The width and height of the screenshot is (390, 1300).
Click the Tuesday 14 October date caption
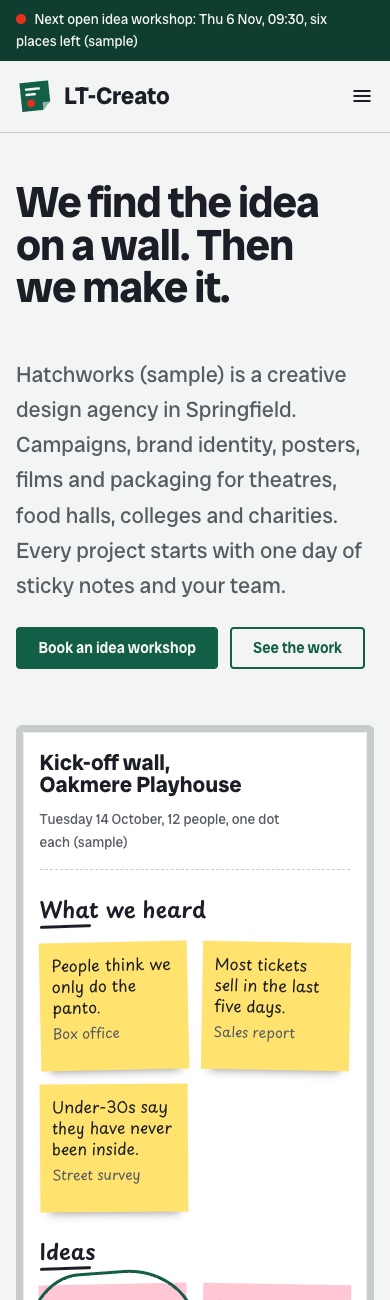tap(159, 831)
